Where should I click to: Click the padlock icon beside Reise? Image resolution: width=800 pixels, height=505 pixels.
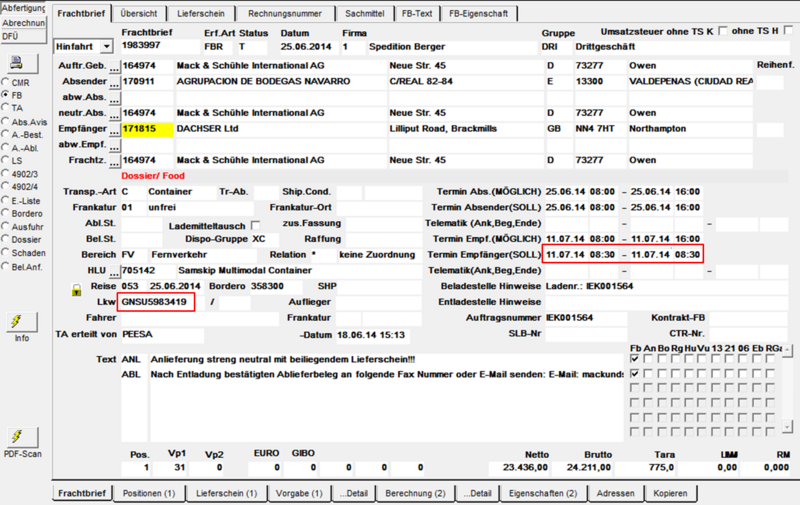click(76, 291)
